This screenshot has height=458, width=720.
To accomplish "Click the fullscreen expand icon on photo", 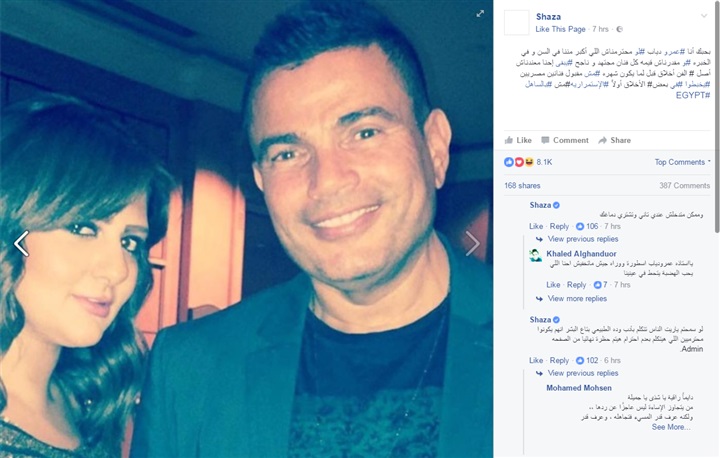I will (480, 14).
